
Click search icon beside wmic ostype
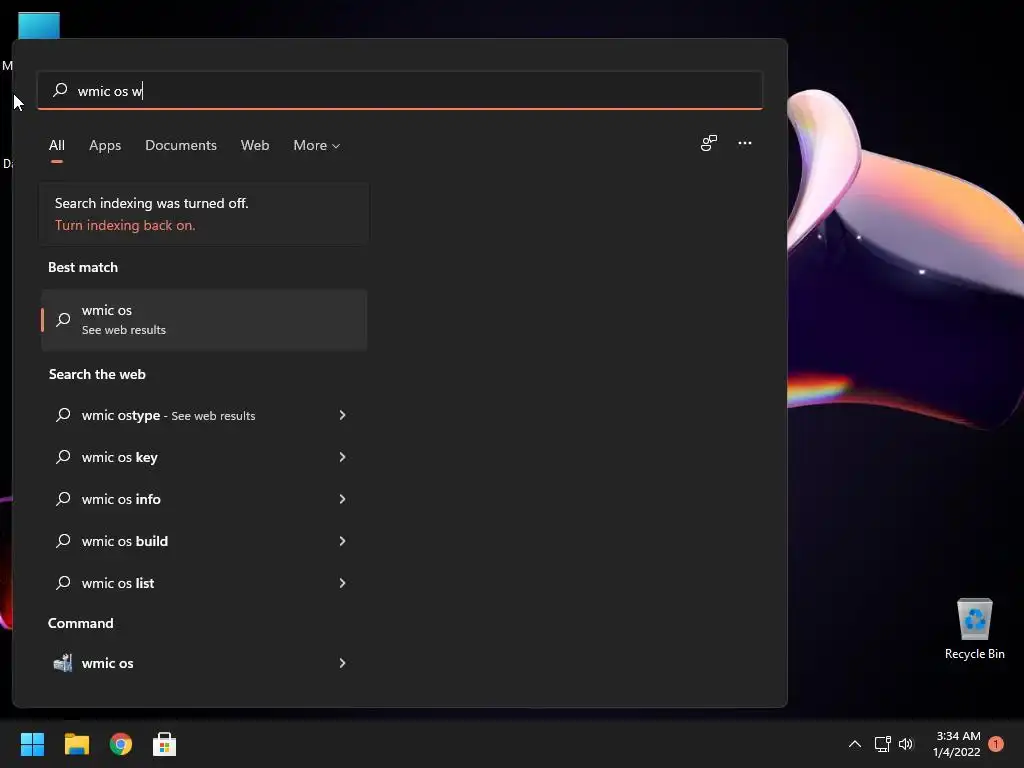coord(63,415)
